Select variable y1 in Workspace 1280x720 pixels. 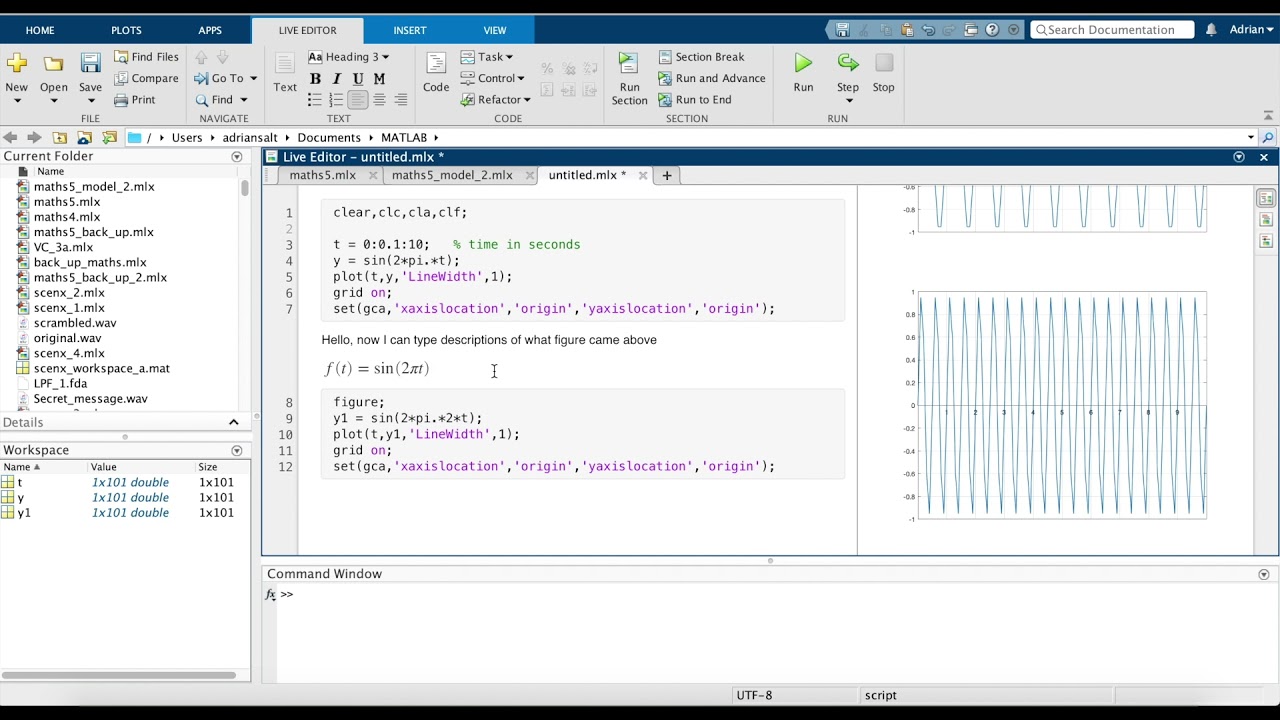24,513
